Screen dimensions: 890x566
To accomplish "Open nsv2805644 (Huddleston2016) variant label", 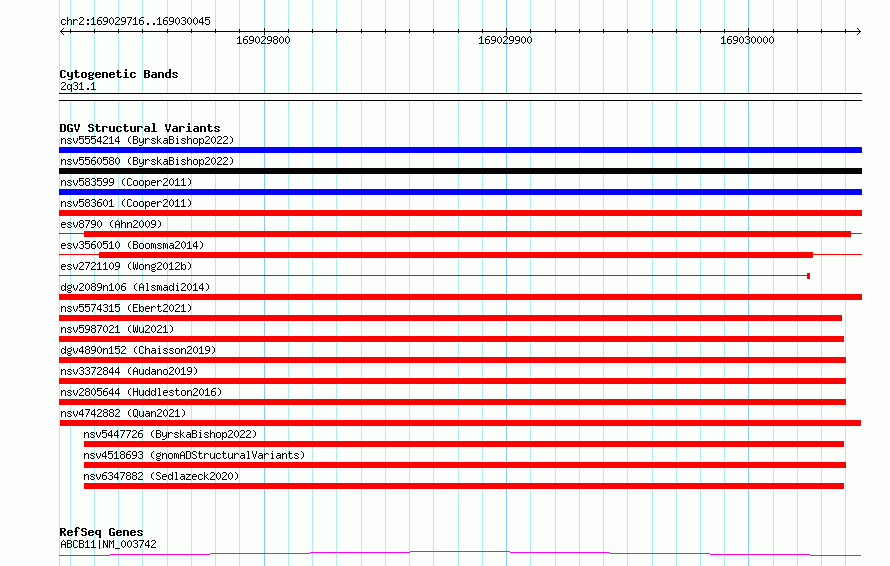I will pos(141,392).
